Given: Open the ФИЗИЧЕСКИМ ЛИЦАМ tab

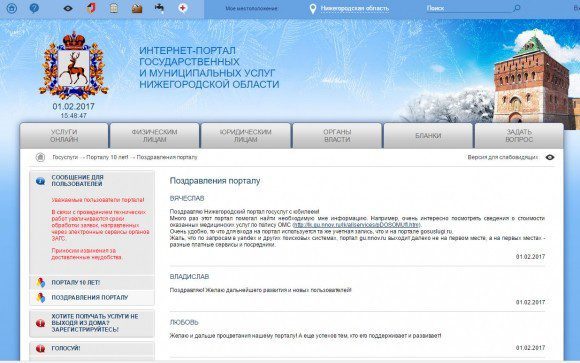Looking at the screenshot, I should pyautogui.click(x=155, y=136).
